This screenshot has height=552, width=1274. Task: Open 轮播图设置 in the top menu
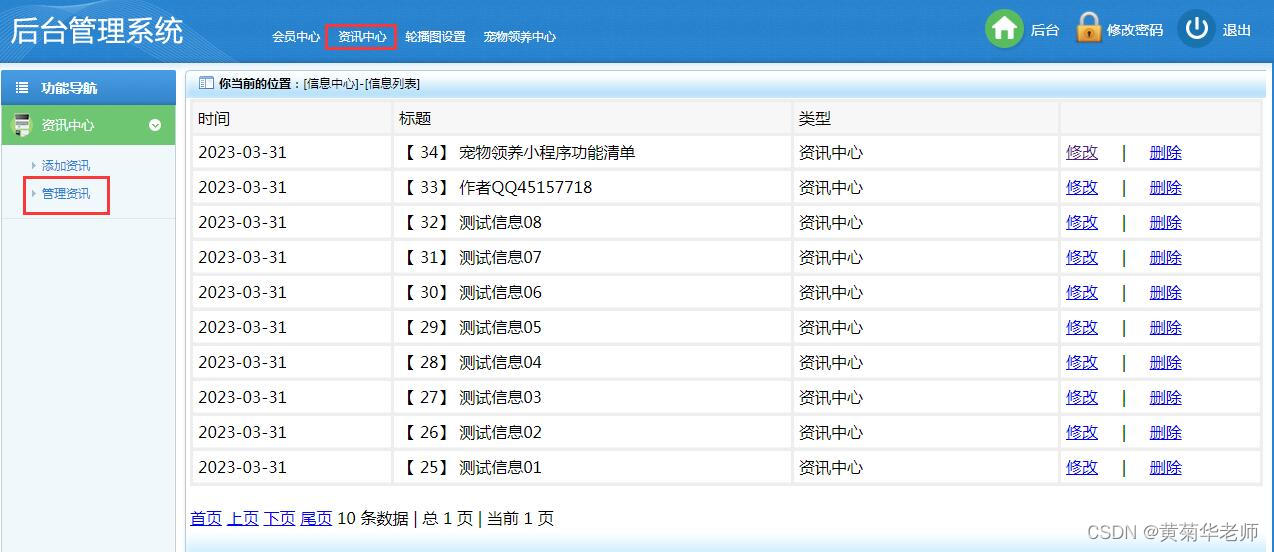tap(435, 36)
